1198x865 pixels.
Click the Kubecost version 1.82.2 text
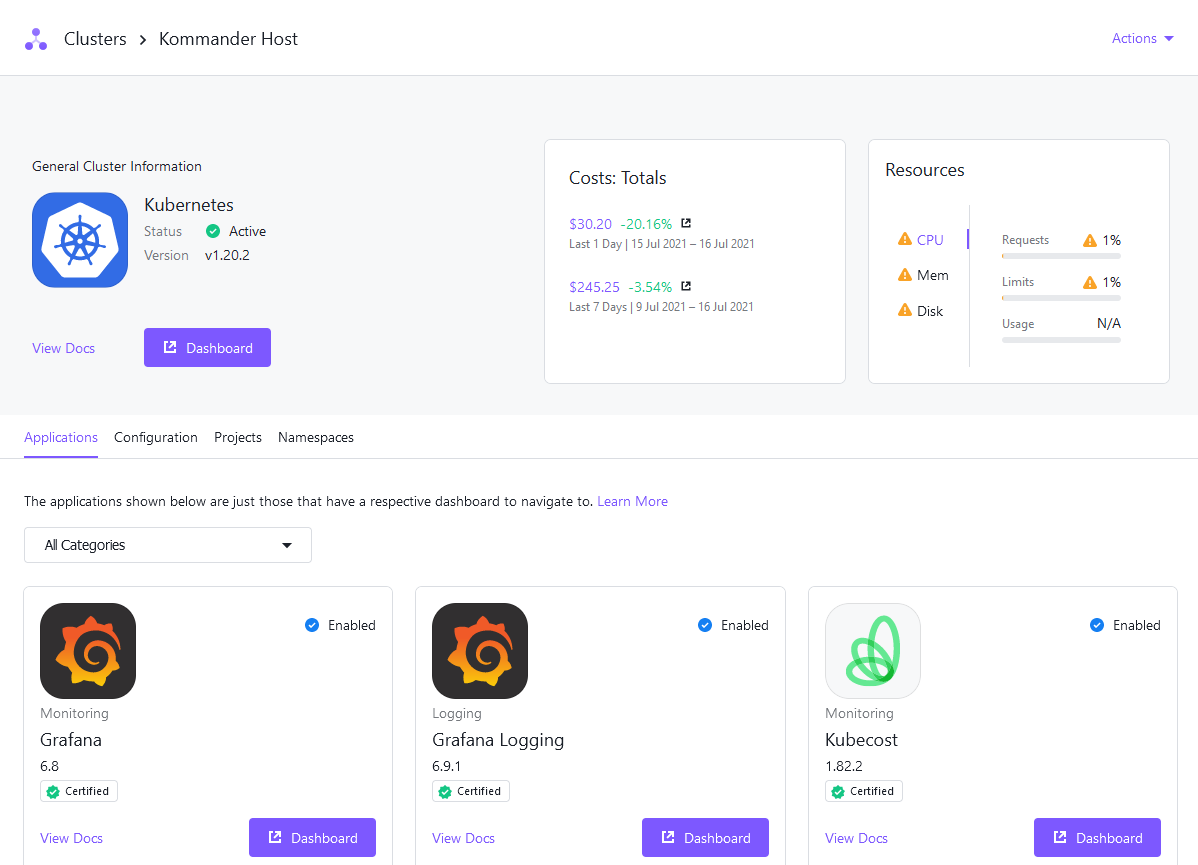click(843, 766)
